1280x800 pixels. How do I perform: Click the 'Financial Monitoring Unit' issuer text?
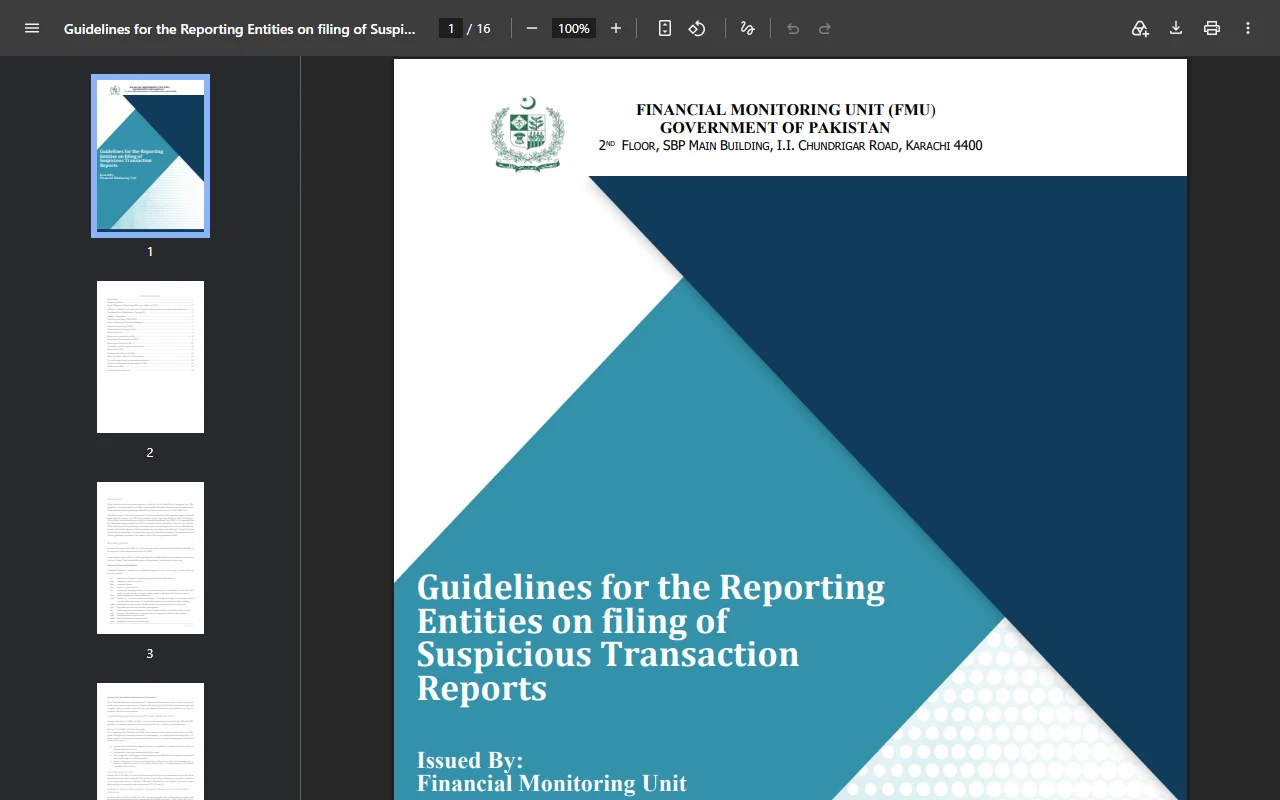(552, 783)
